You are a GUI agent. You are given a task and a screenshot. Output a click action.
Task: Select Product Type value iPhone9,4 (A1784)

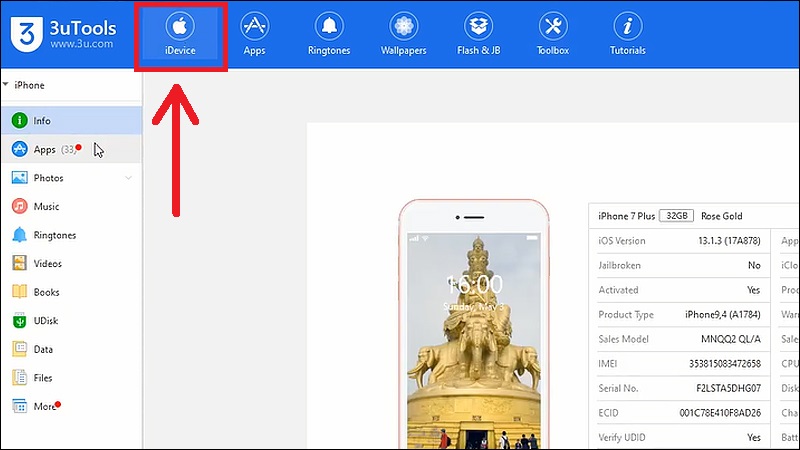click(722, 314)
